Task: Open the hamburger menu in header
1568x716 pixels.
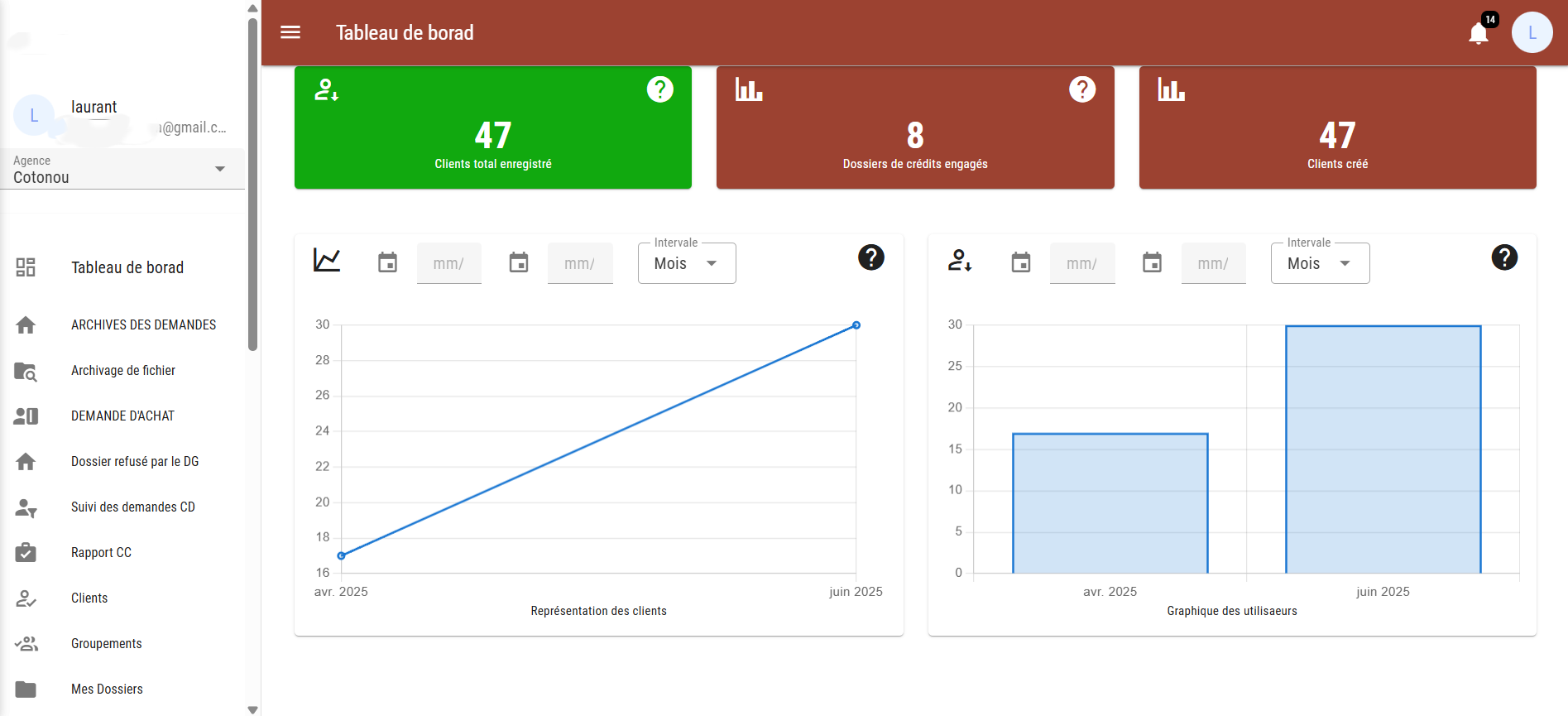Action: 290,32
